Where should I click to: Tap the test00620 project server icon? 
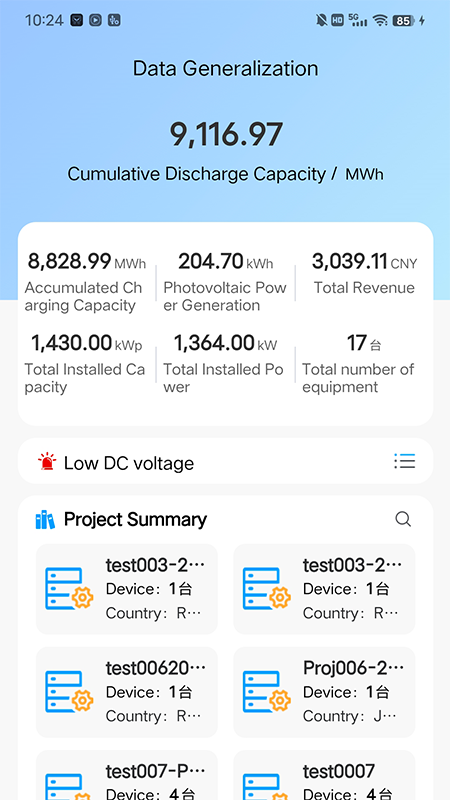pyautogui.click(x=69, y=691)
